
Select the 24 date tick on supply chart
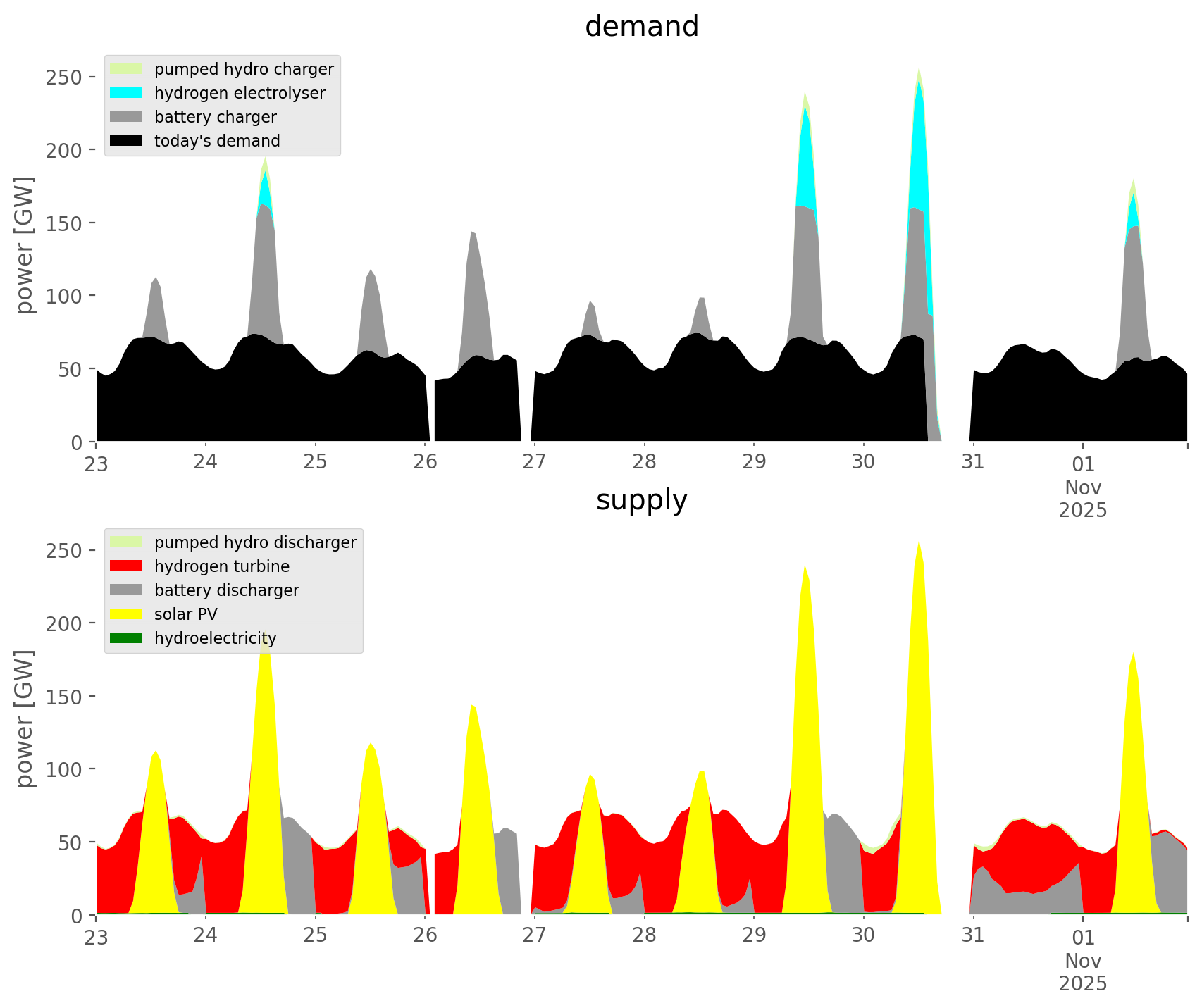coord(206,935)
